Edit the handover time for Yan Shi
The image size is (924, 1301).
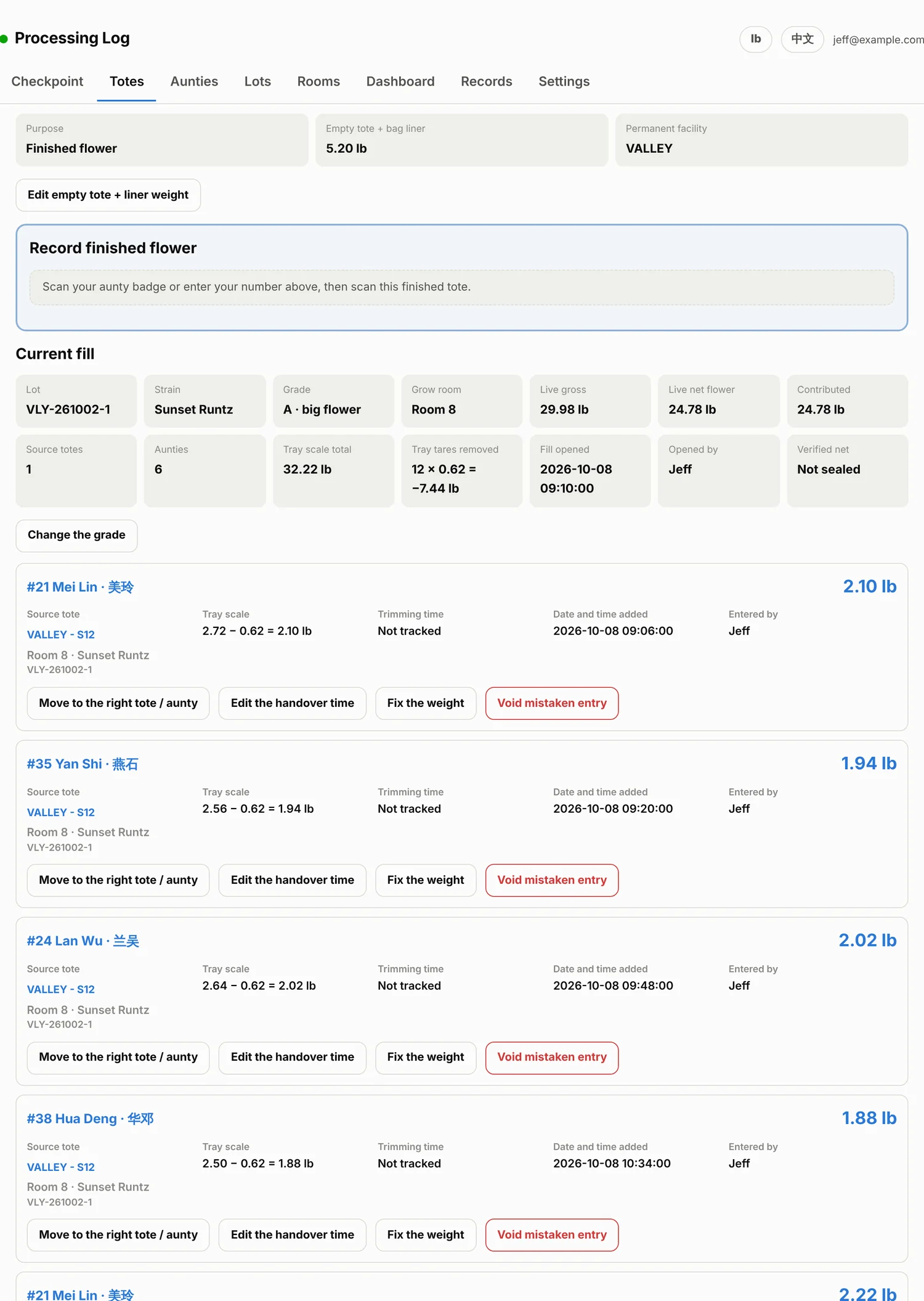pyautogui.click(x=293, y=880)
